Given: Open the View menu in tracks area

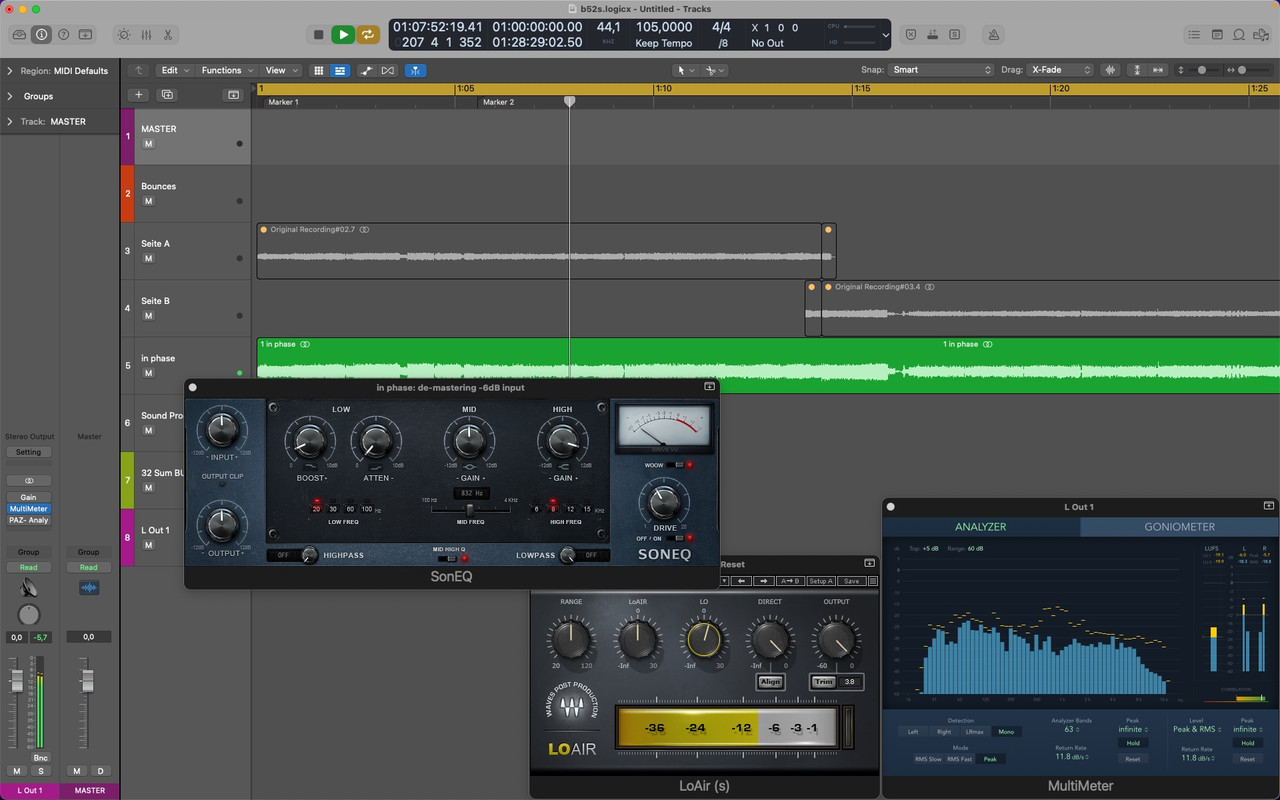Looking at the screenshot, I should coord(279,70).
